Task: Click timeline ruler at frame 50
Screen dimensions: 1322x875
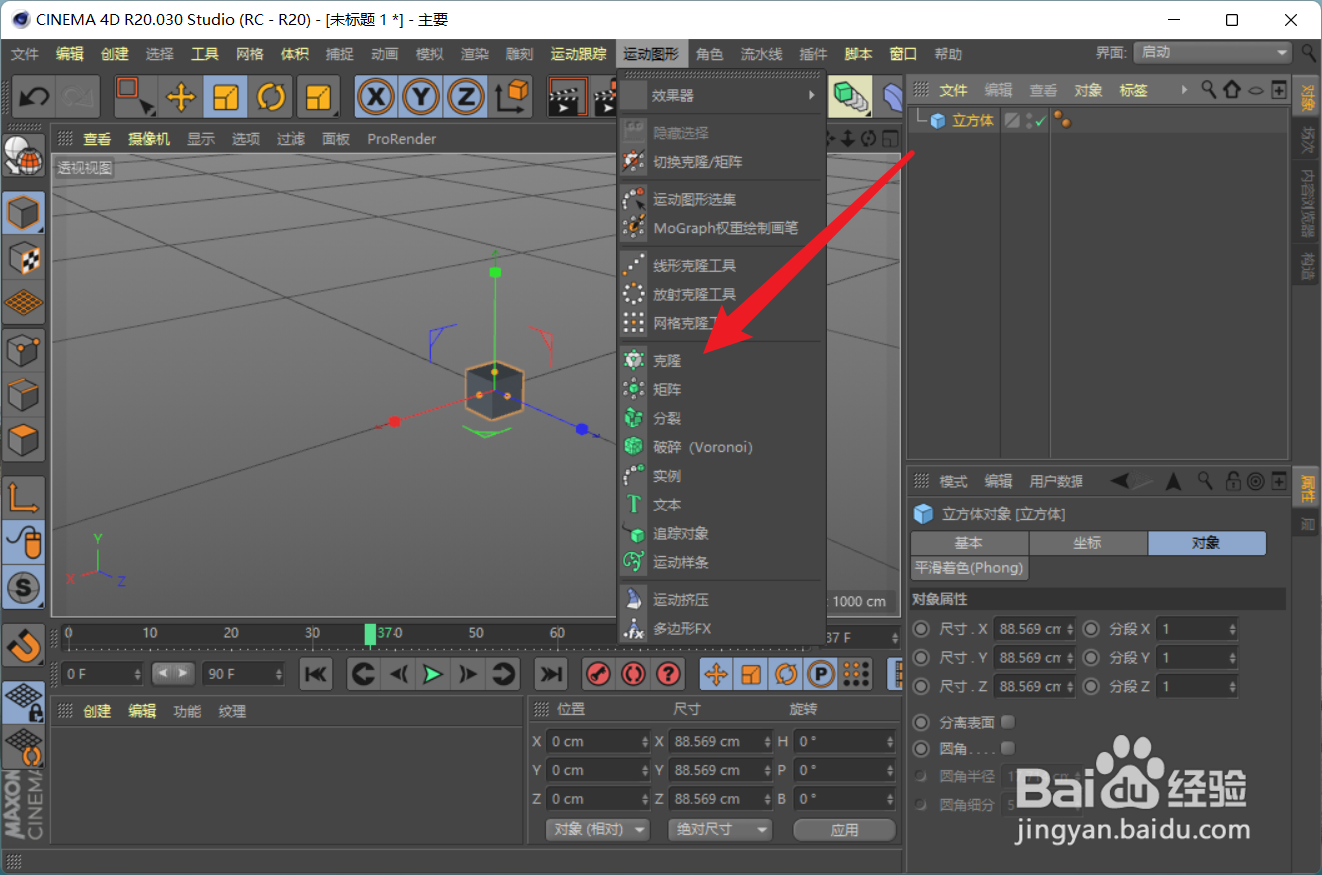Action: click(476, 634)
